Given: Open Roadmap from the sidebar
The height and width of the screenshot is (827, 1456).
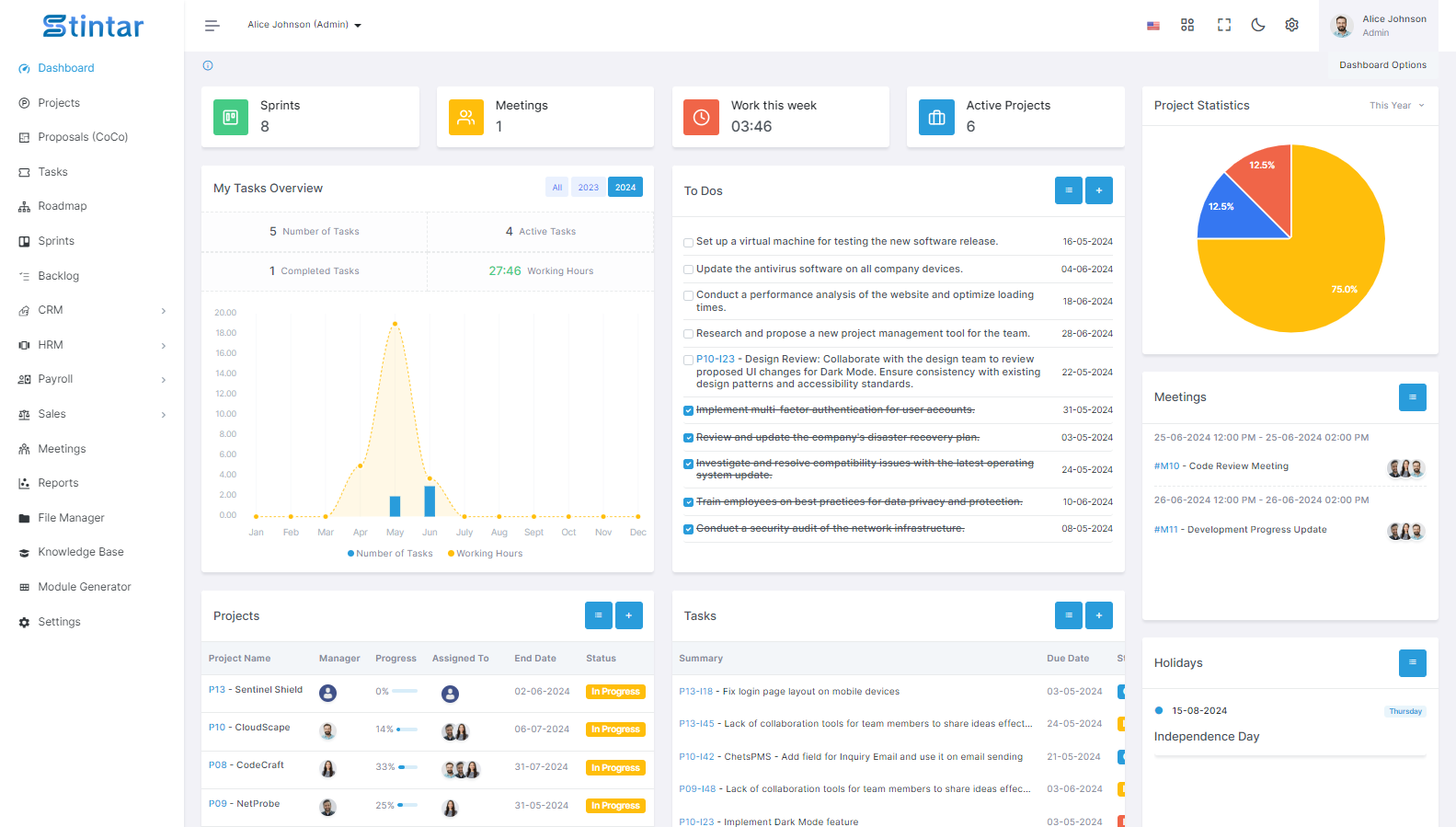Looking at the screenshot, I should pos(63,206).
